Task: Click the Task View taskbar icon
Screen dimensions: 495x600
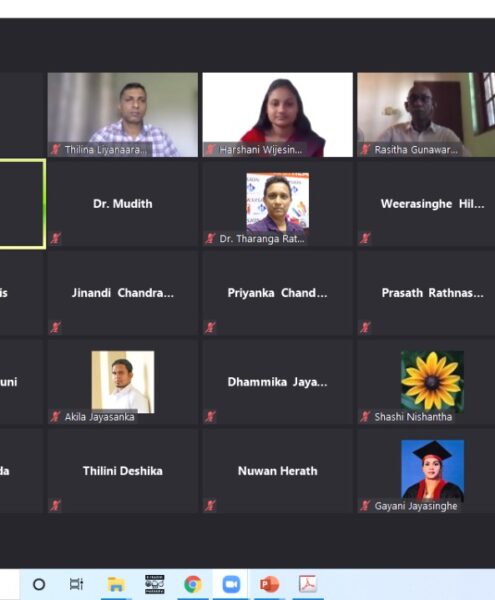Action: [x=77, y=584]
